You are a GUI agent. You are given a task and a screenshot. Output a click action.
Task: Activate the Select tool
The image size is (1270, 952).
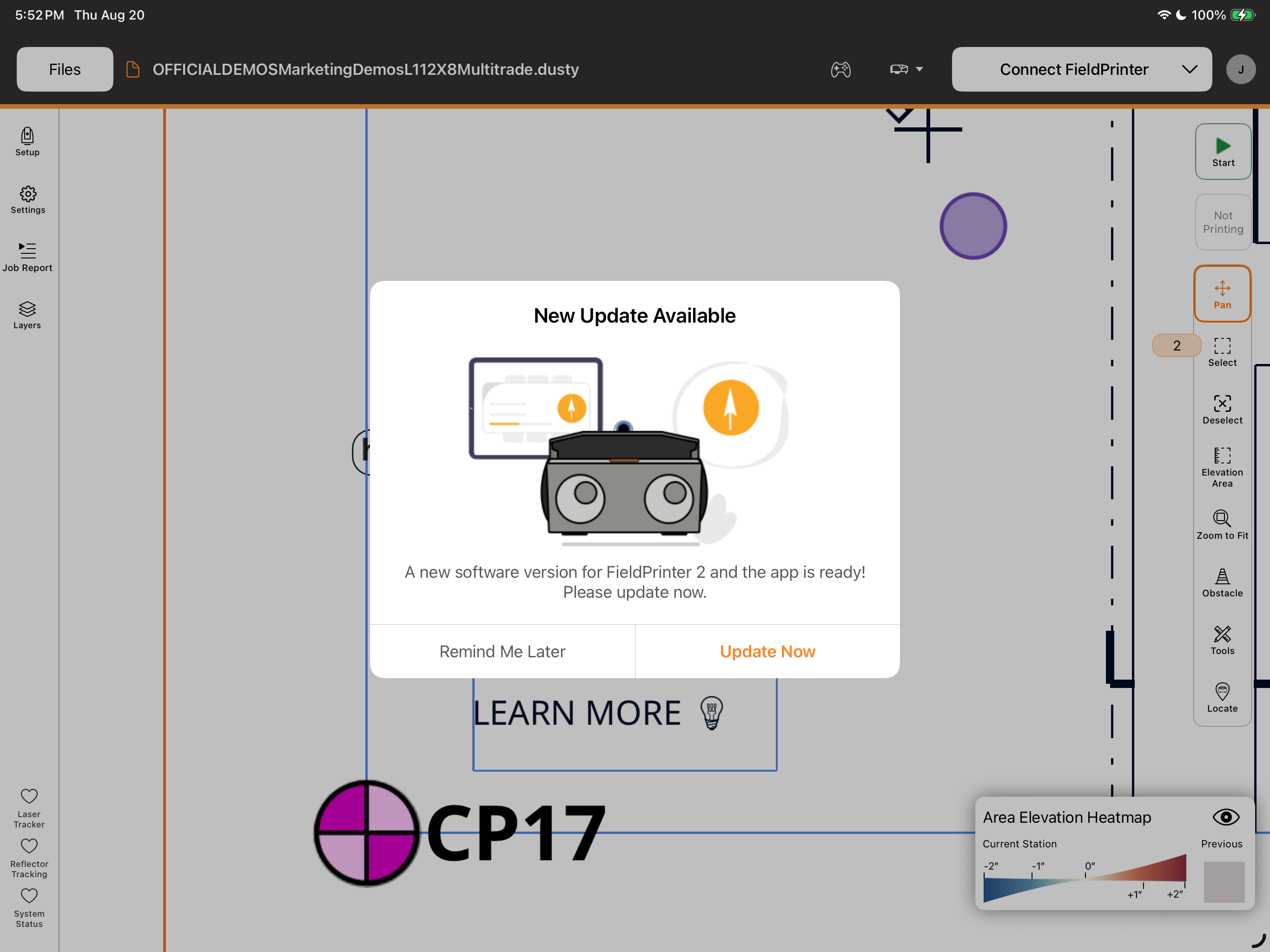coord(1222,352)
